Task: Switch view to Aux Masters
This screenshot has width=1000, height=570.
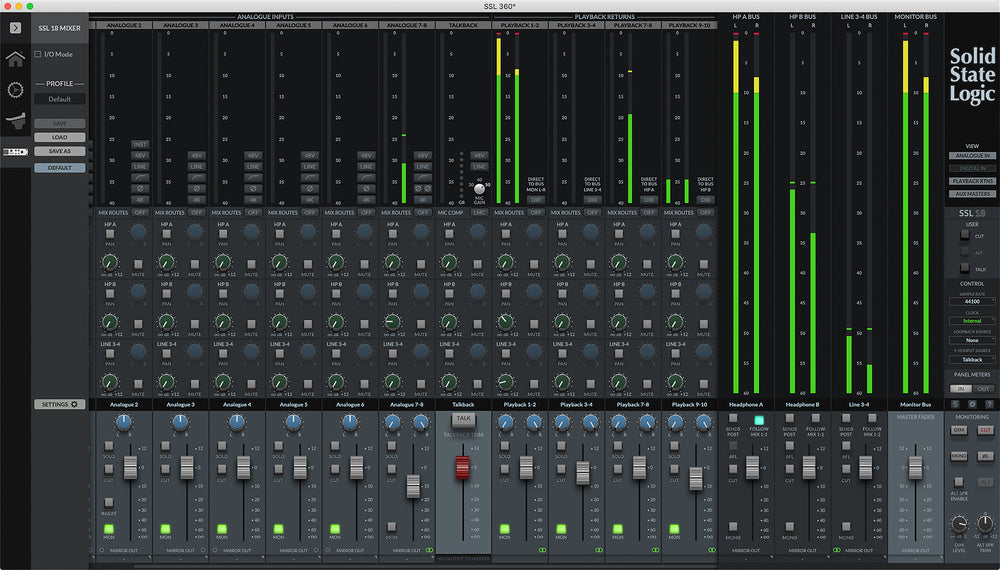Action: (x=972, y=193)
